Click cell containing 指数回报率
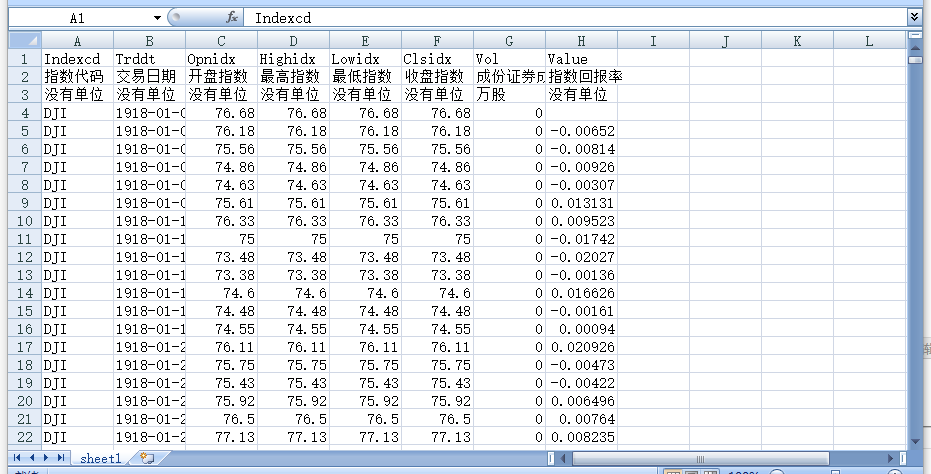931x474 pixels. coord(581,77)
